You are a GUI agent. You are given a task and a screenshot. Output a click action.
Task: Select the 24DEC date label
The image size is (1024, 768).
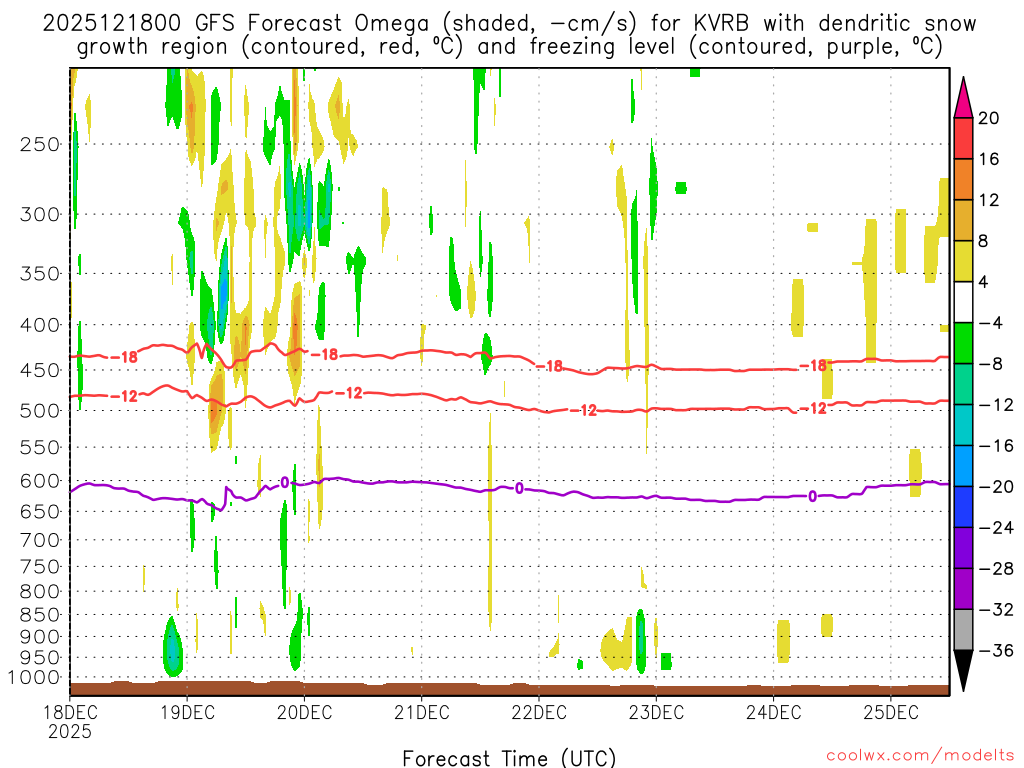[773, 712]
